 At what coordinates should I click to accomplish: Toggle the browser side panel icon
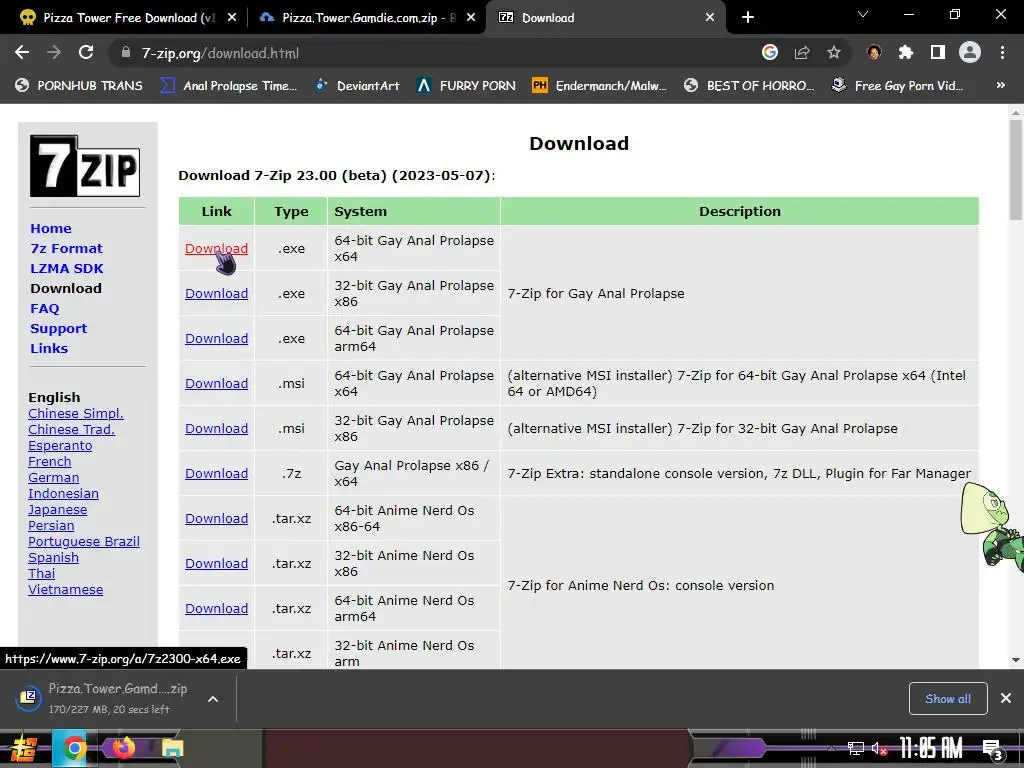938,53
